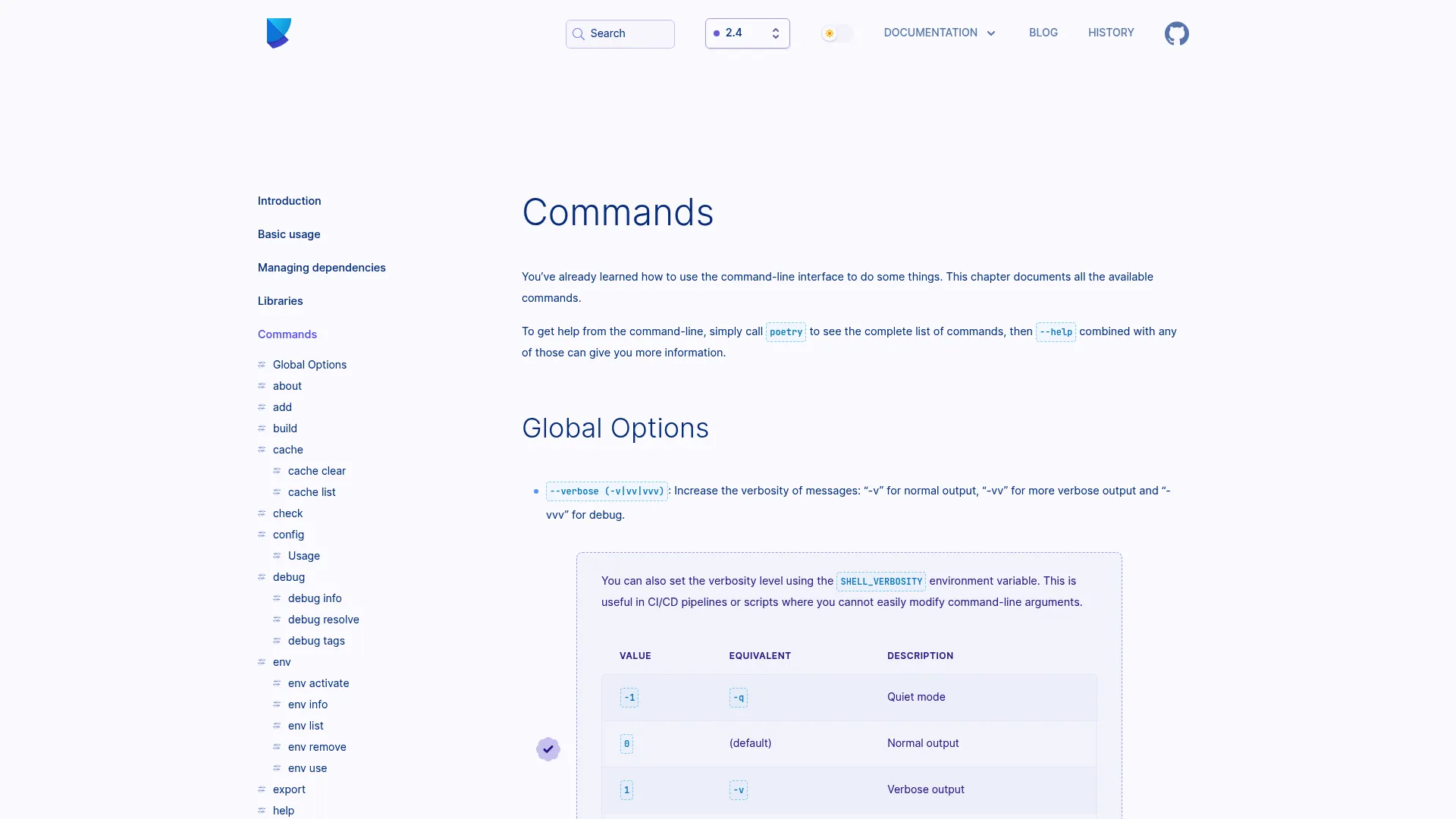The height and width of the screenshot is (819, 1456).
Task: Open the Libraries chapter
Action: pos(280,301)
